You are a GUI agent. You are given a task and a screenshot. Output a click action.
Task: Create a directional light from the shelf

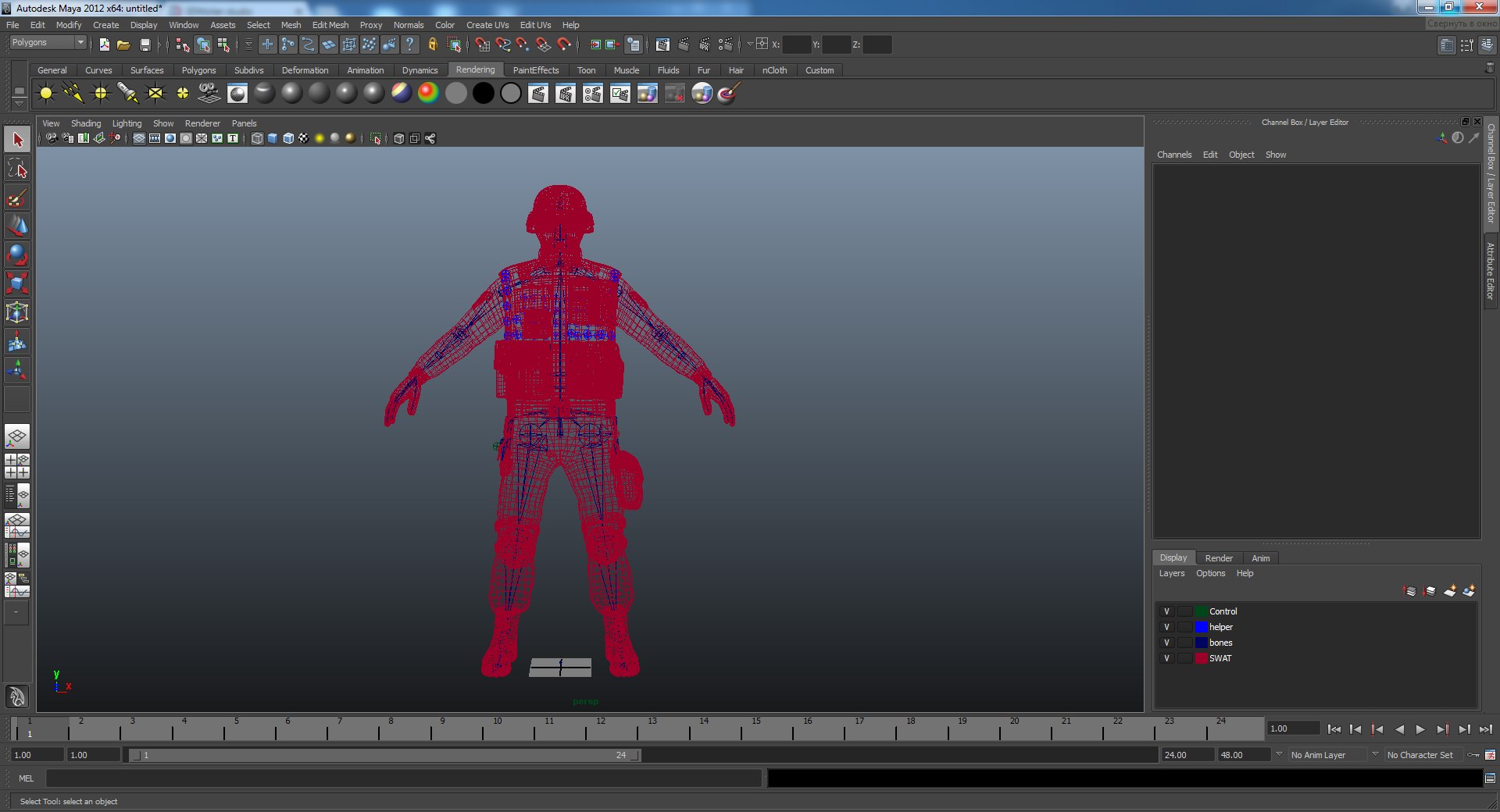73,94
